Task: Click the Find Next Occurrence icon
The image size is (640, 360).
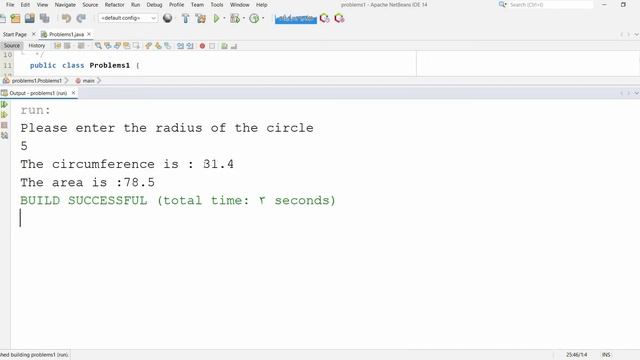Action: pos(117,46)
